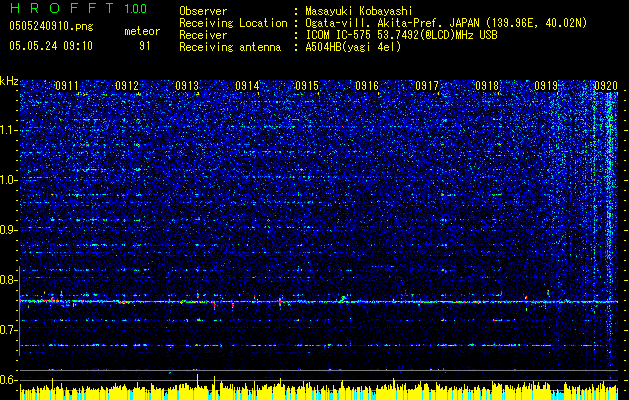The width and height of the screenshot is (629, 400).
Task: Click the Receiving Location label
Action: coord(233,23)
